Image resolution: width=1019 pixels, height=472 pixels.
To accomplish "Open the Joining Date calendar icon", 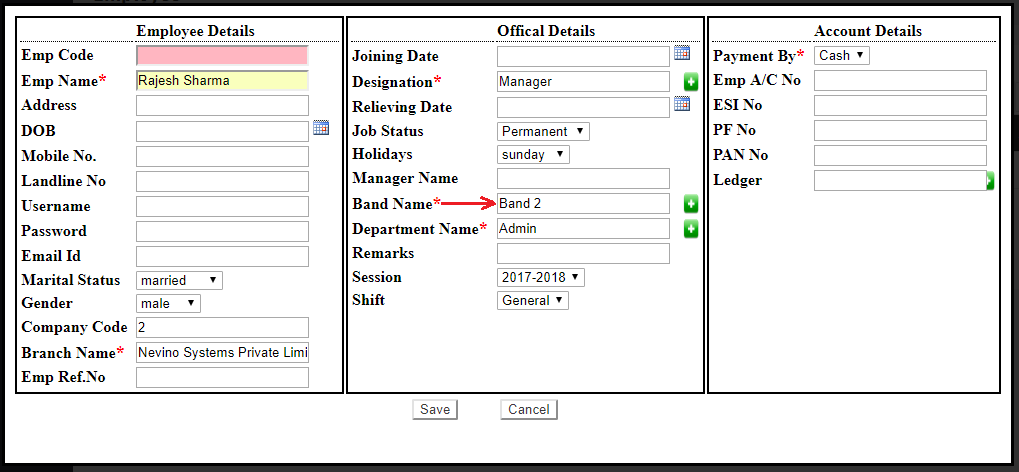I will [682, 54].
